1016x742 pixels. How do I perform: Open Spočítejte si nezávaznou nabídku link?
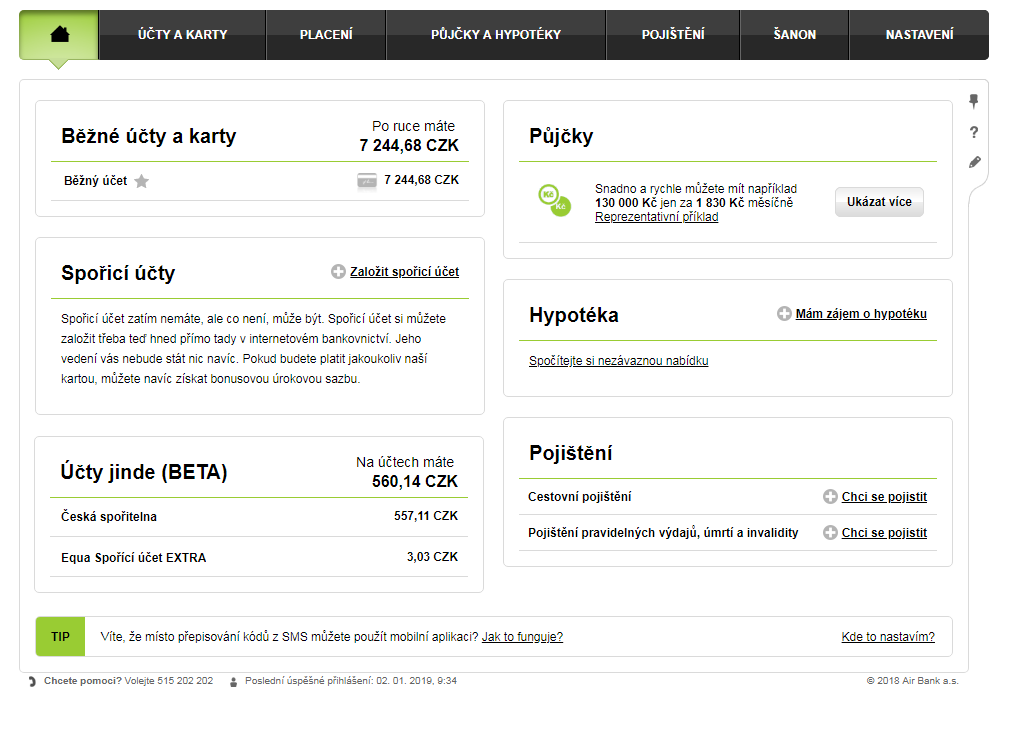pos(618,361)
